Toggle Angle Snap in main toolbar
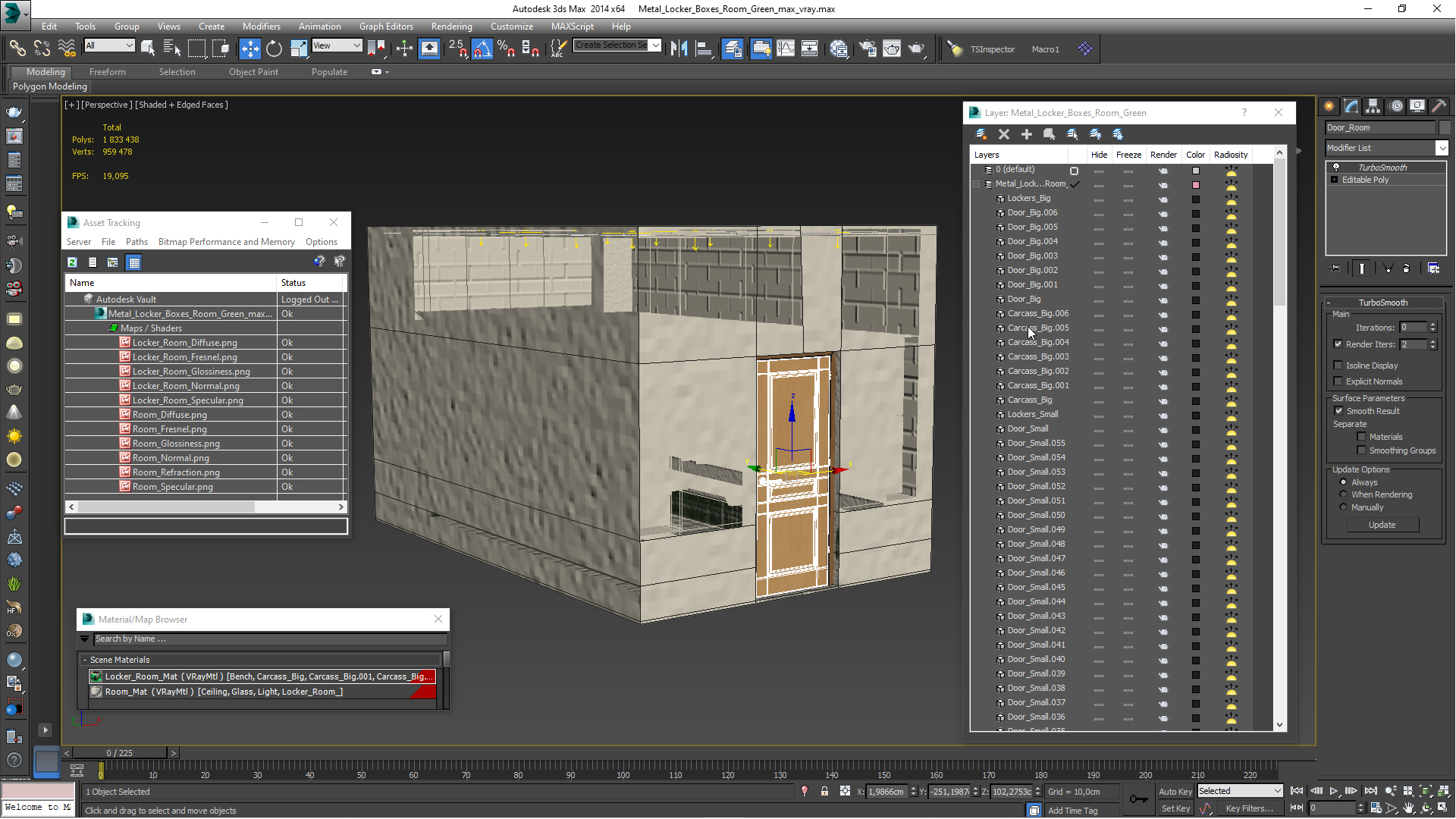This screenshot has width=1456, height=819. (x=482, y=49)
